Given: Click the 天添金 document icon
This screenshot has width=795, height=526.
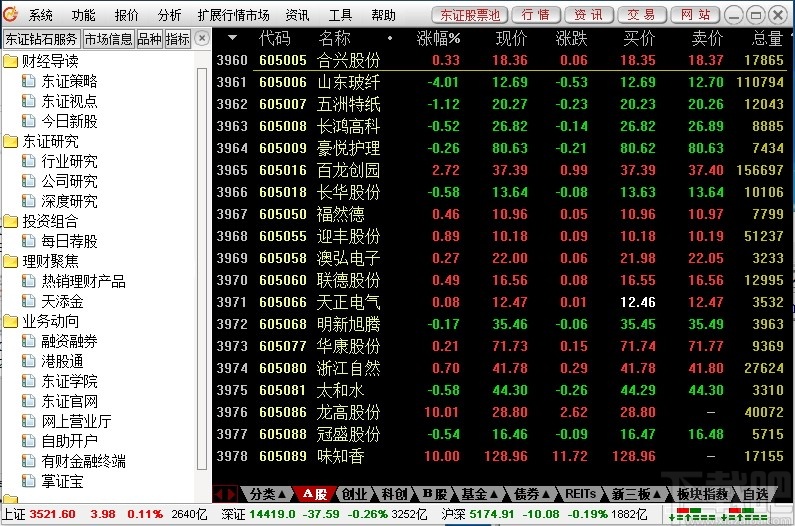Looking at the screenshot, I should (29, 301).
